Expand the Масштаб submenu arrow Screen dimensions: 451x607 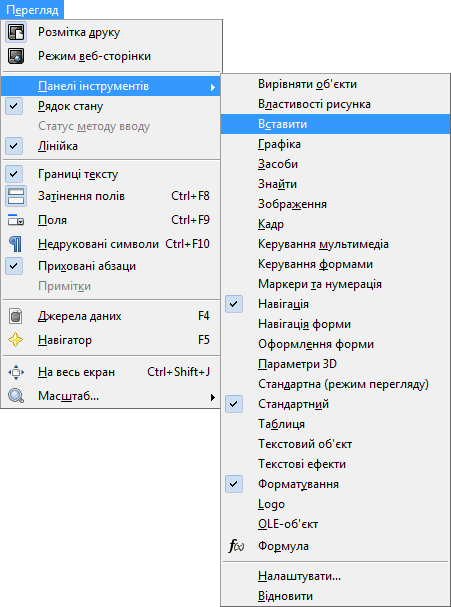coord(213,397)
